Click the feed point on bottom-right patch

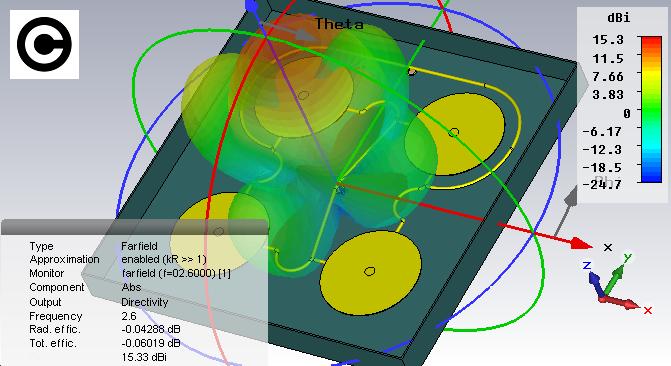[x=370, y=271]
